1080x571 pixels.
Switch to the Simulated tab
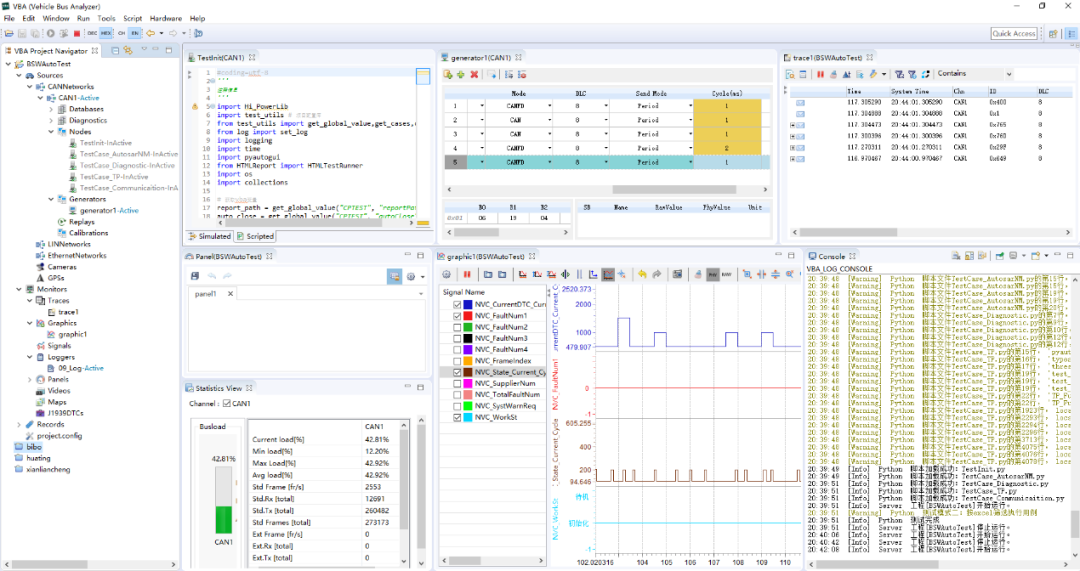[x=209, y=236]
